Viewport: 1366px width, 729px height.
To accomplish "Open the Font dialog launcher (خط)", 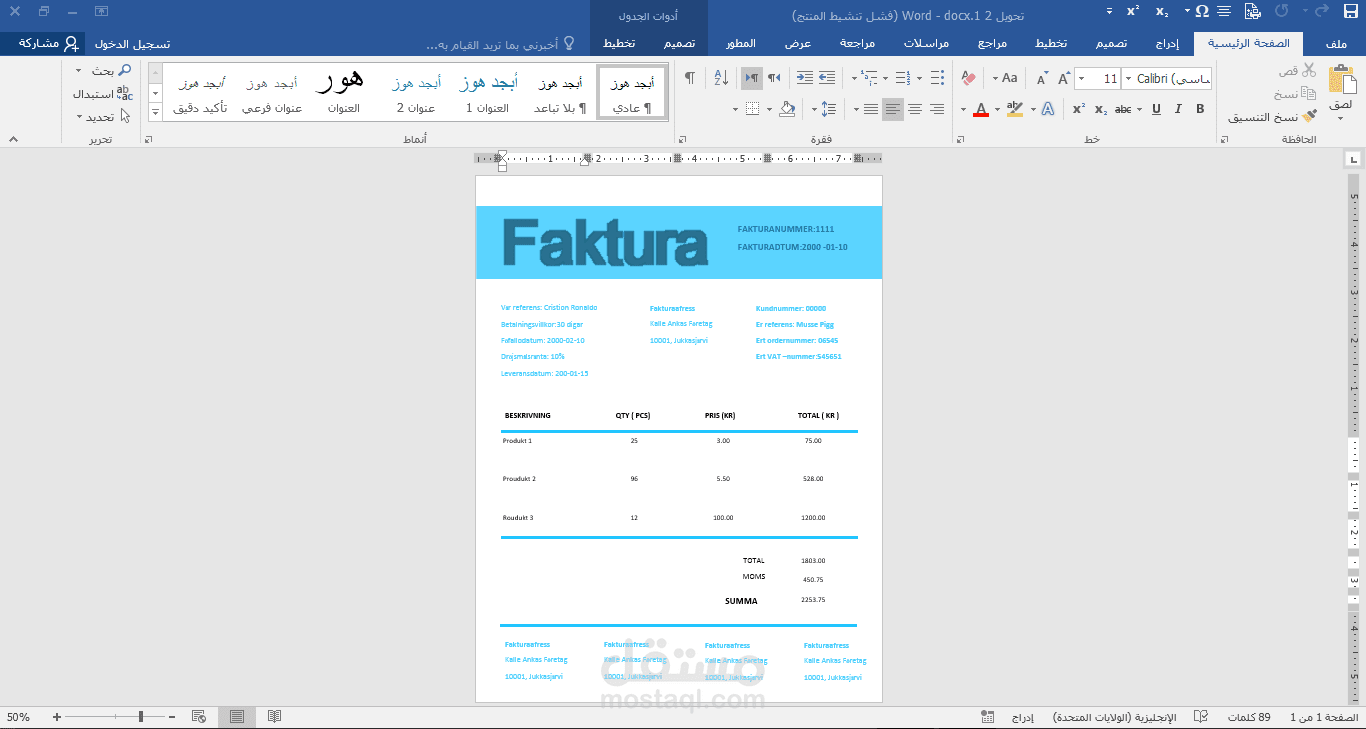I will tap(962, 140).
